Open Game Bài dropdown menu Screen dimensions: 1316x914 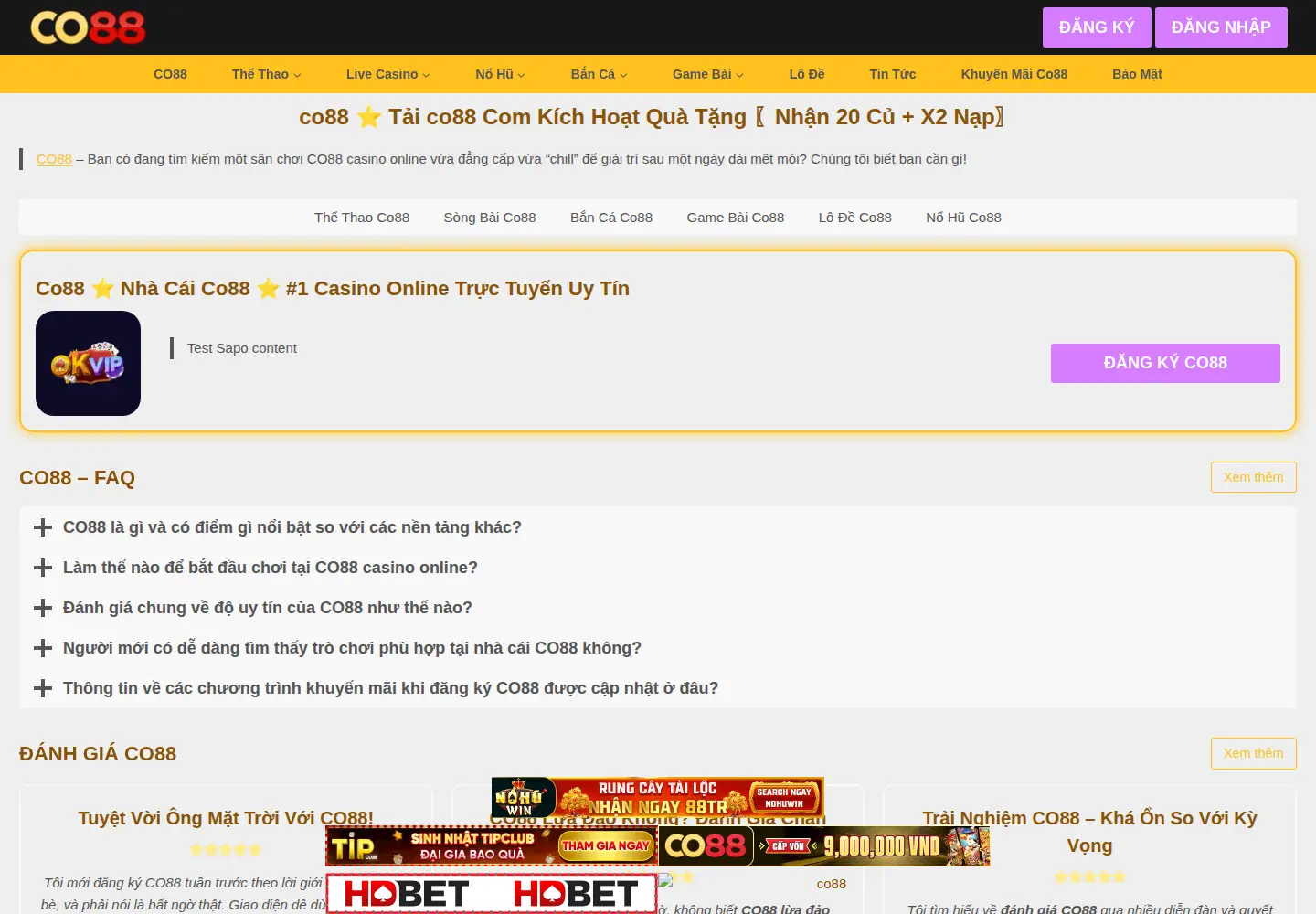coord(707,74)
